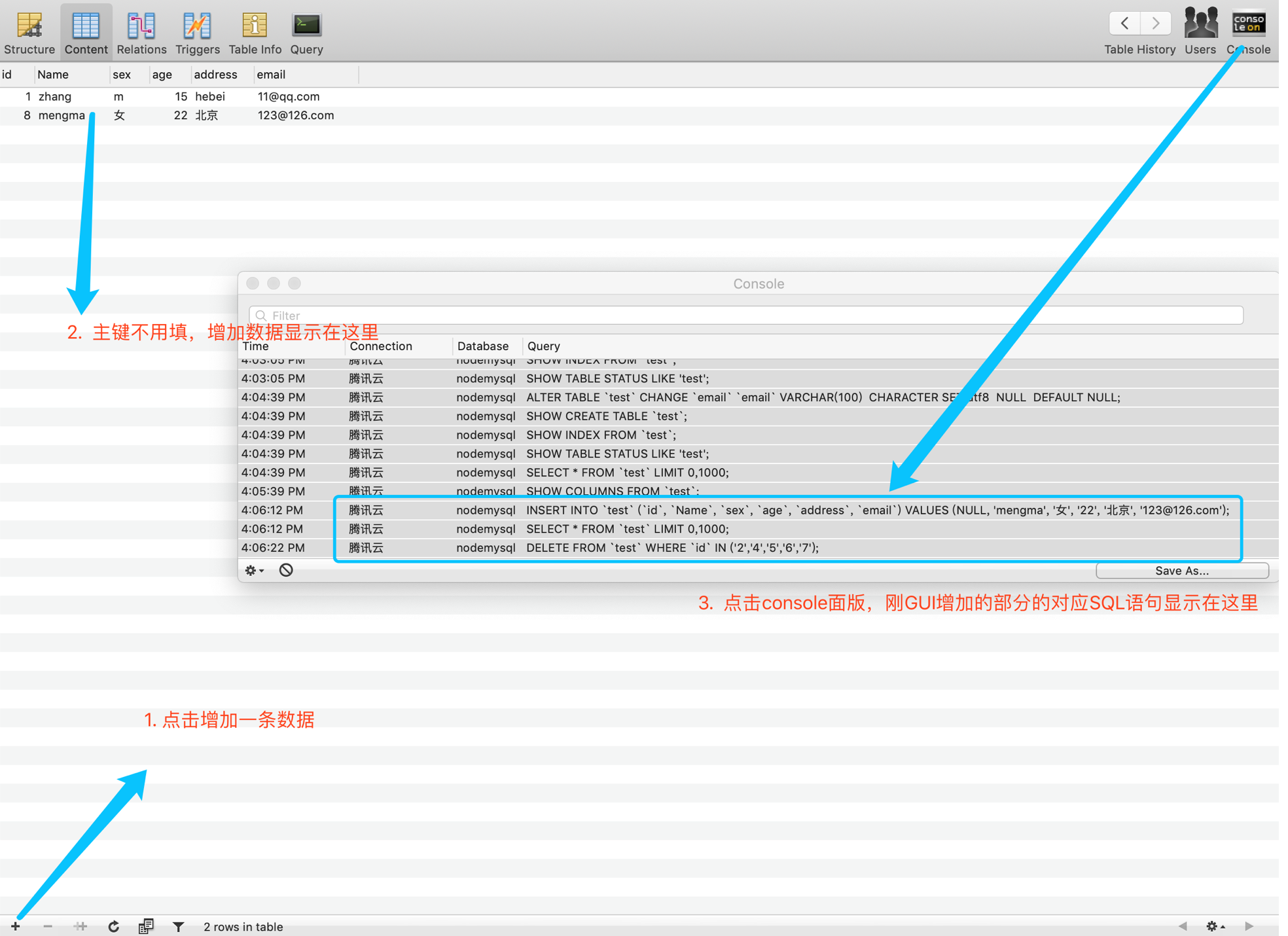
Task: Add a new row with plus button
Action: tap(16, 926)
